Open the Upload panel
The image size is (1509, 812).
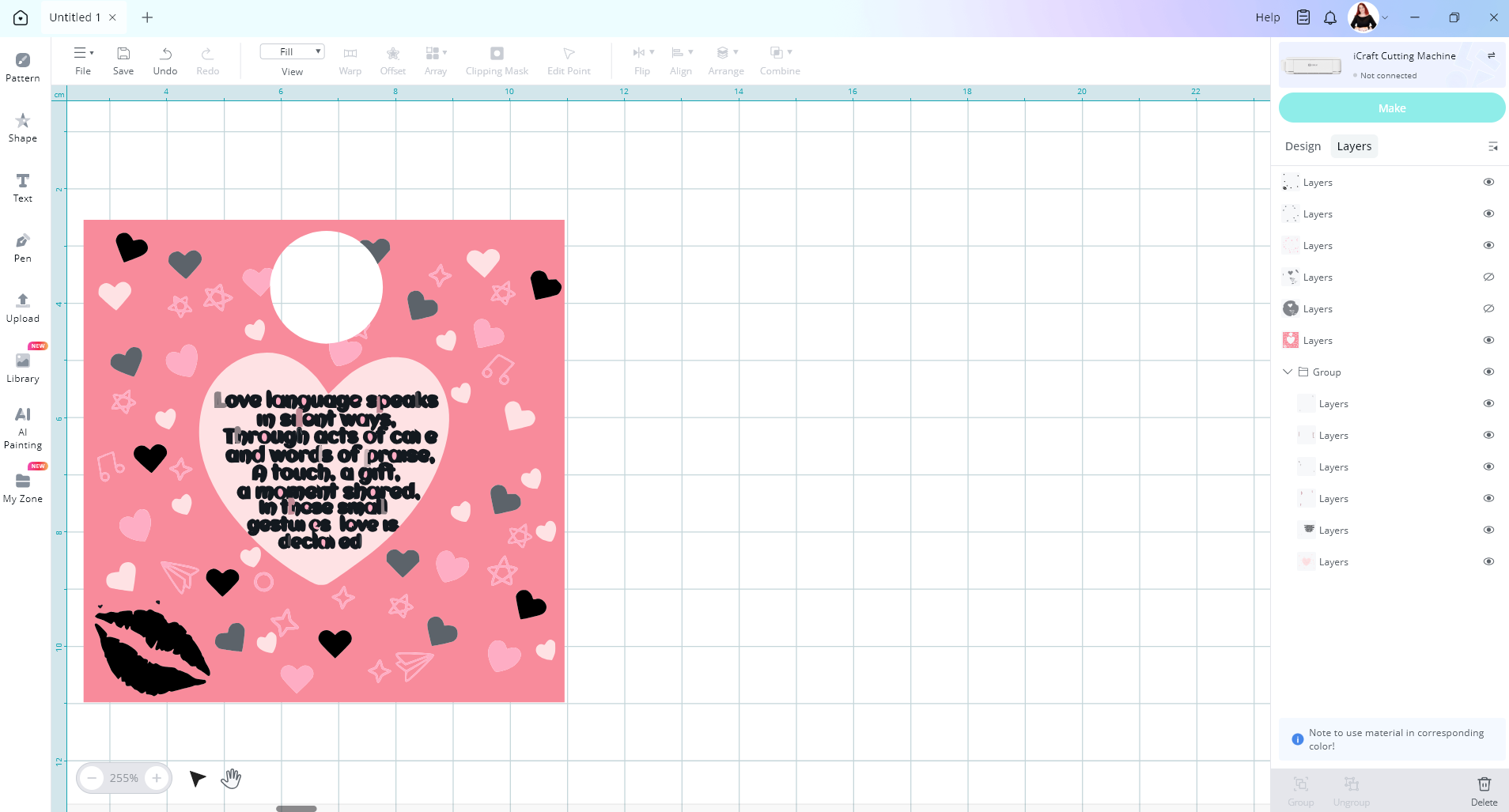coord(23,307)
